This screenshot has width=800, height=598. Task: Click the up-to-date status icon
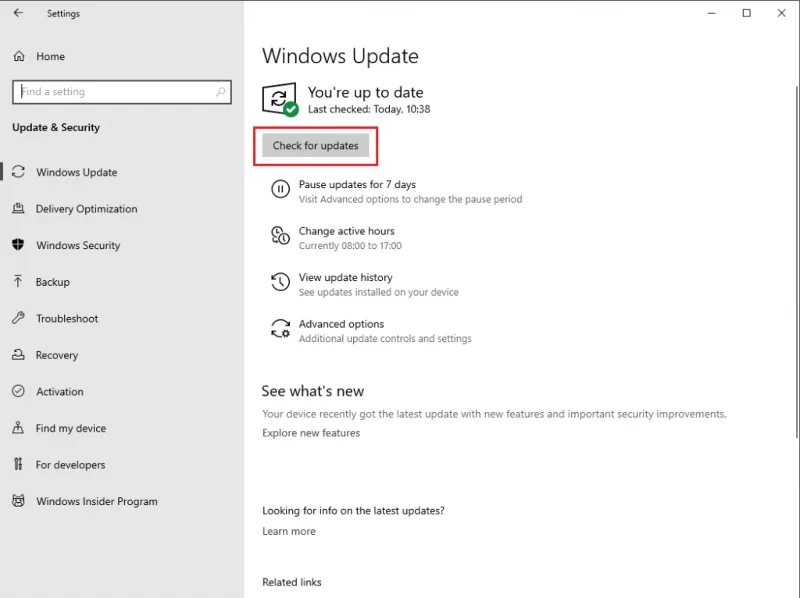click(x=280, y=99)
